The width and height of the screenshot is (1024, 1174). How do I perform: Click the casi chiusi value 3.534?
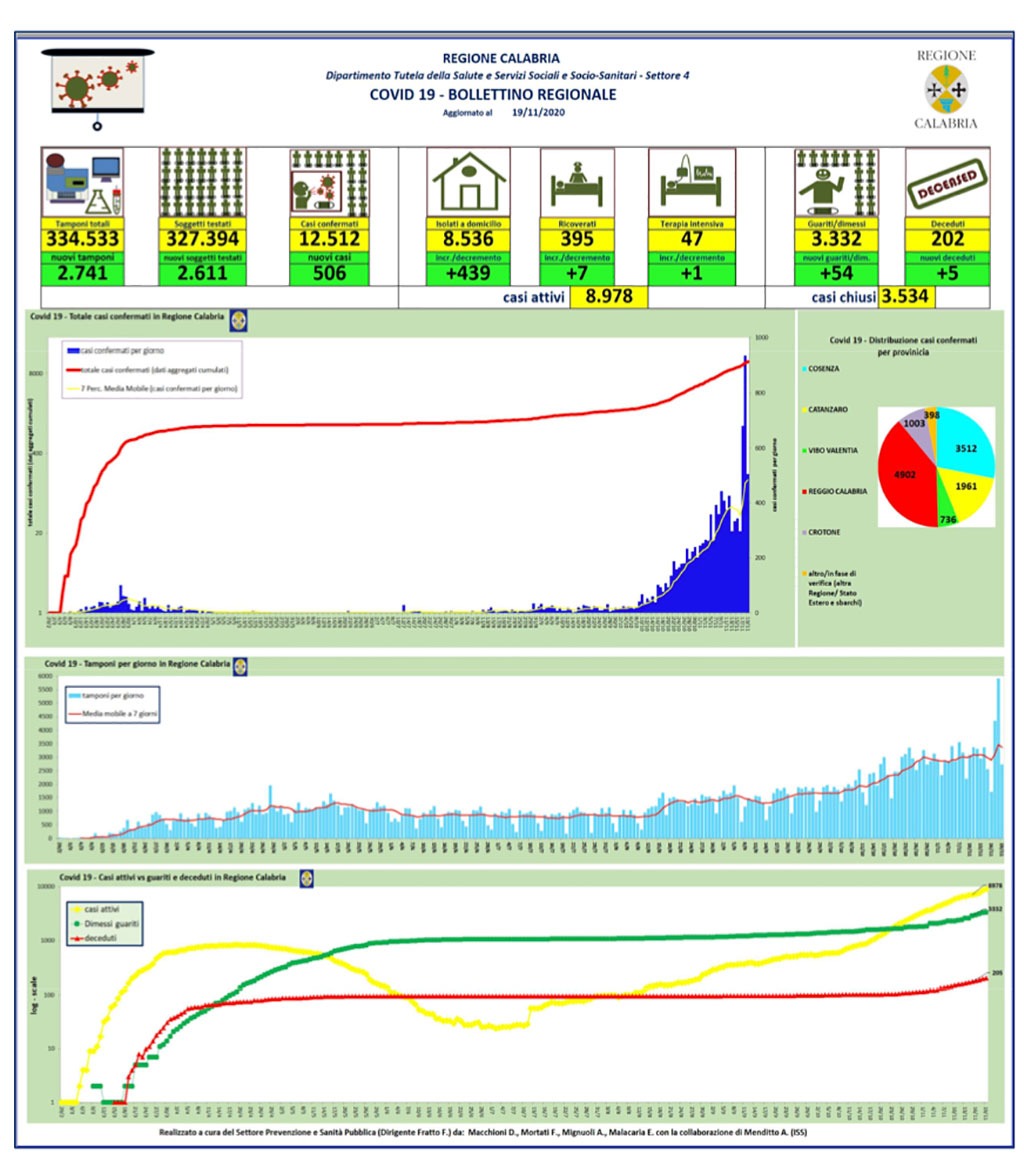pyautogui.click(x=905, y=296)
